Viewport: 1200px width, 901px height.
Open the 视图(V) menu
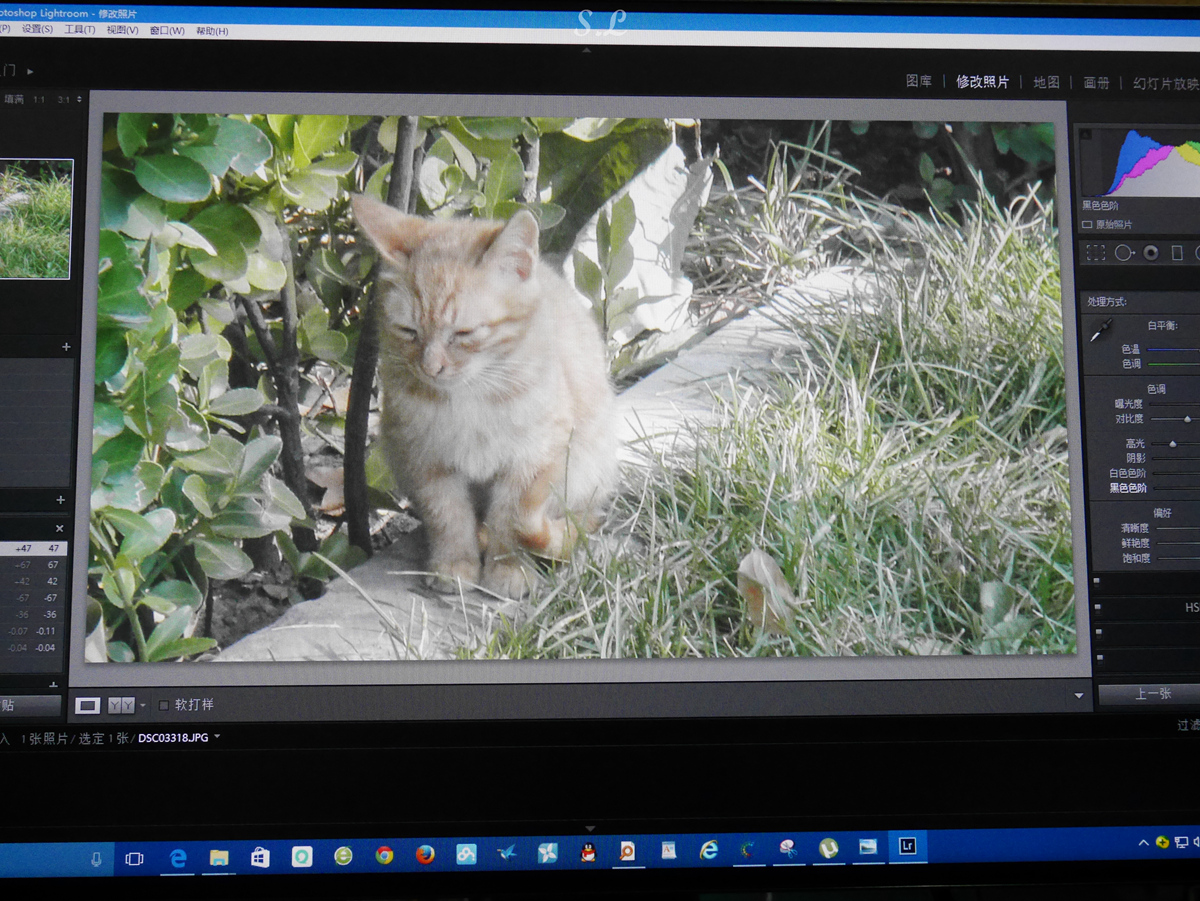(123, 30)
